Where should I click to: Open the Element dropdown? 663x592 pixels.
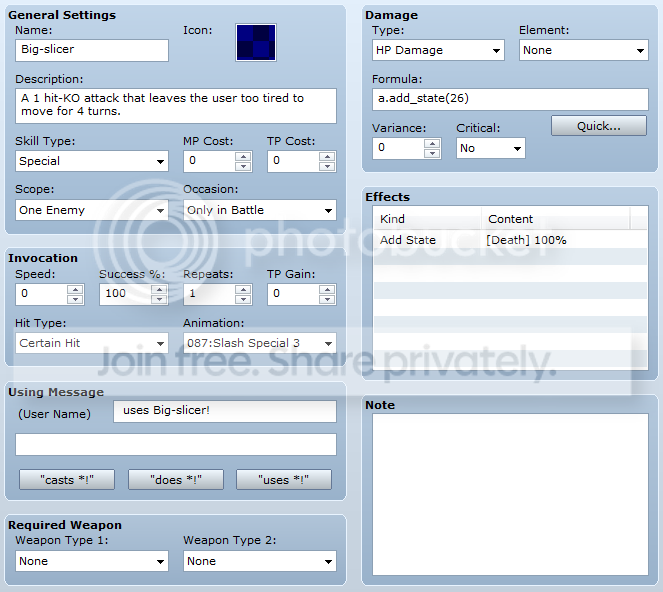(x=584, y=50)
